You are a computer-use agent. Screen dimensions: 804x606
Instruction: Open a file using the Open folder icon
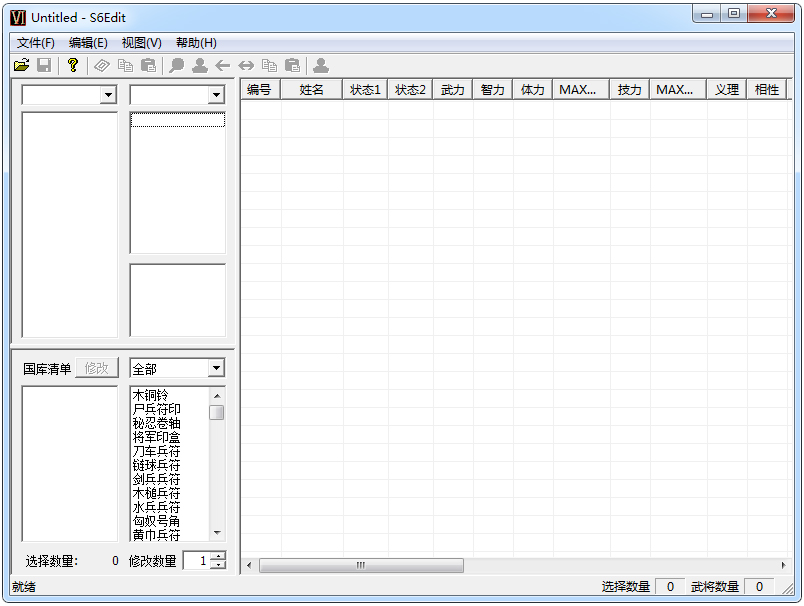click(x=22, y=65)
